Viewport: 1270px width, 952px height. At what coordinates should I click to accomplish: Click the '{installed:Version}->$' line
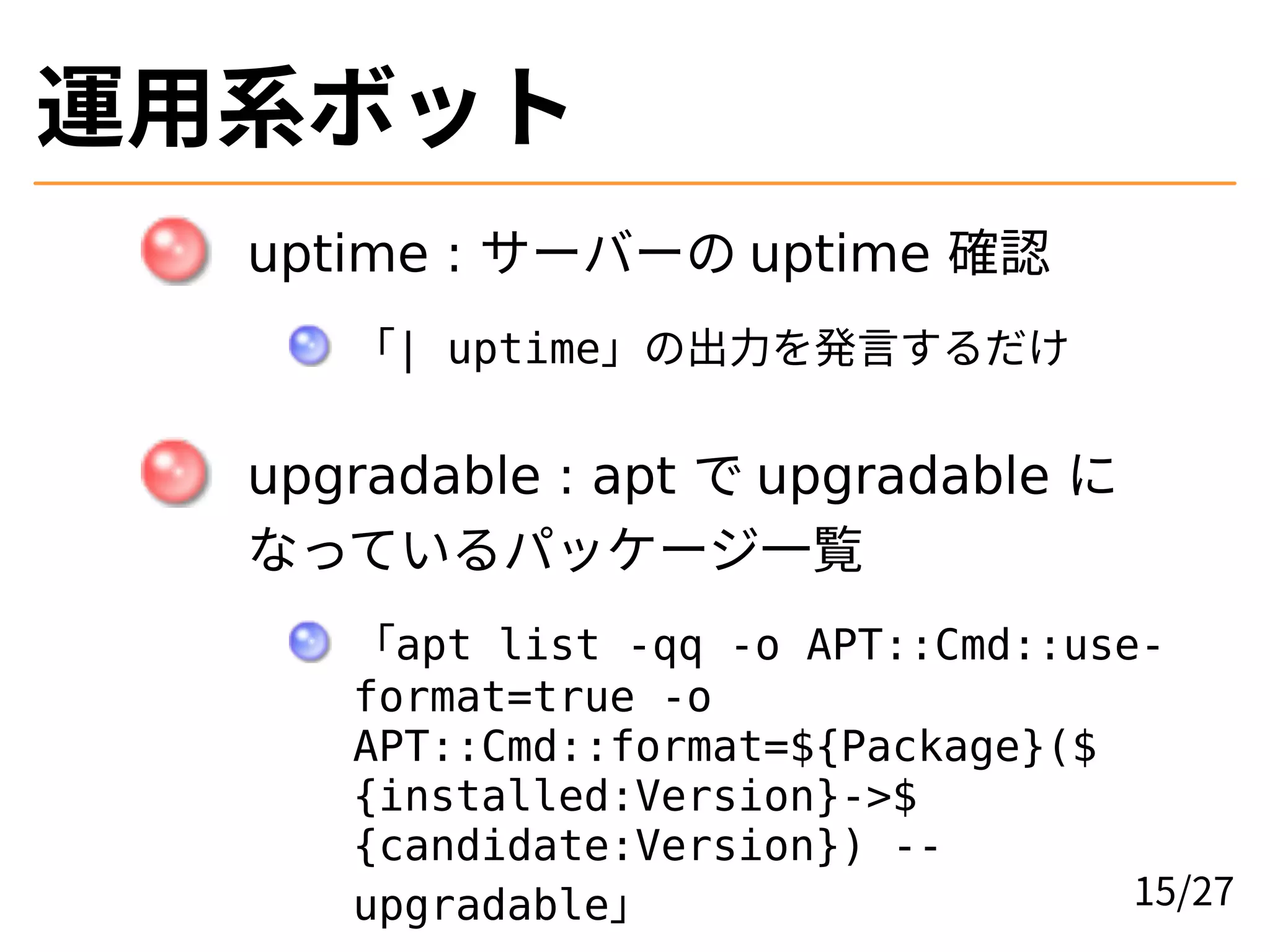pos(636,796)
